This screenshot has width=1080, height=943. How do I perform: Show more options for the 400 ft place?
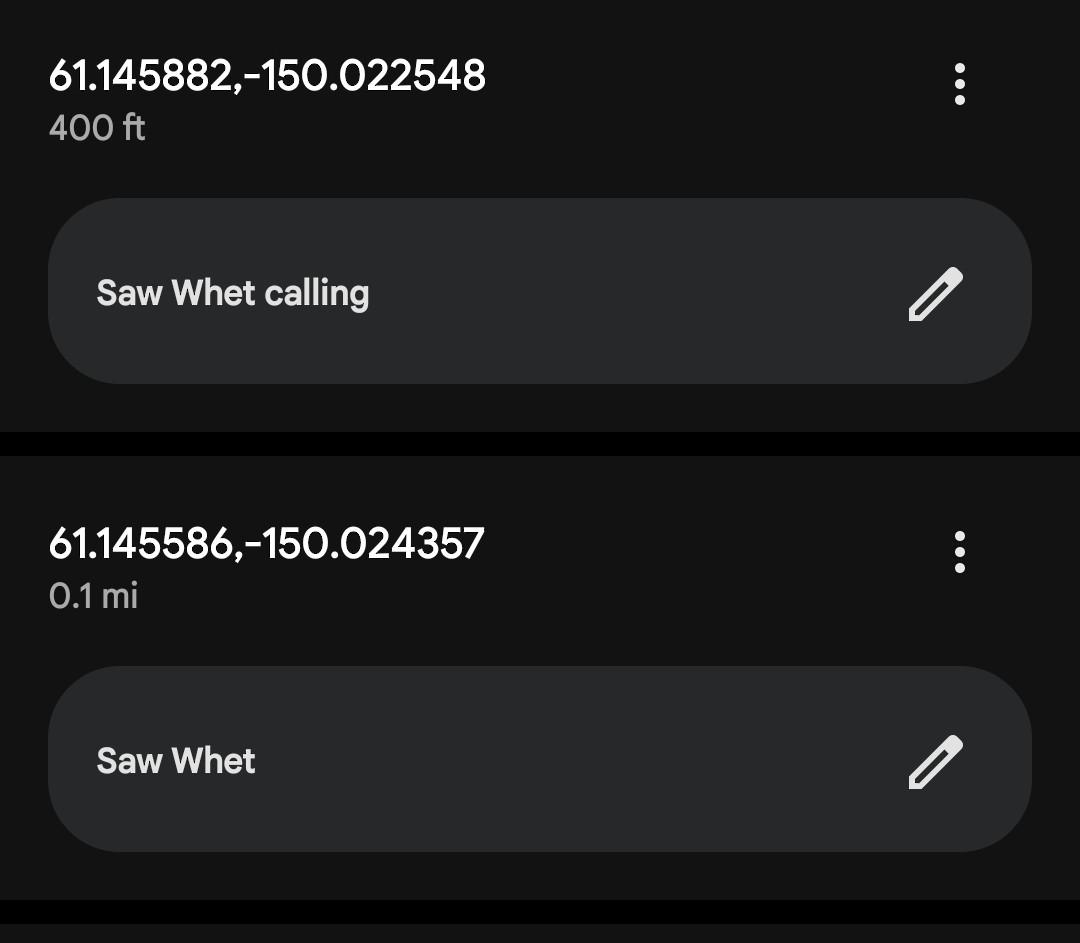pos(959,84)
